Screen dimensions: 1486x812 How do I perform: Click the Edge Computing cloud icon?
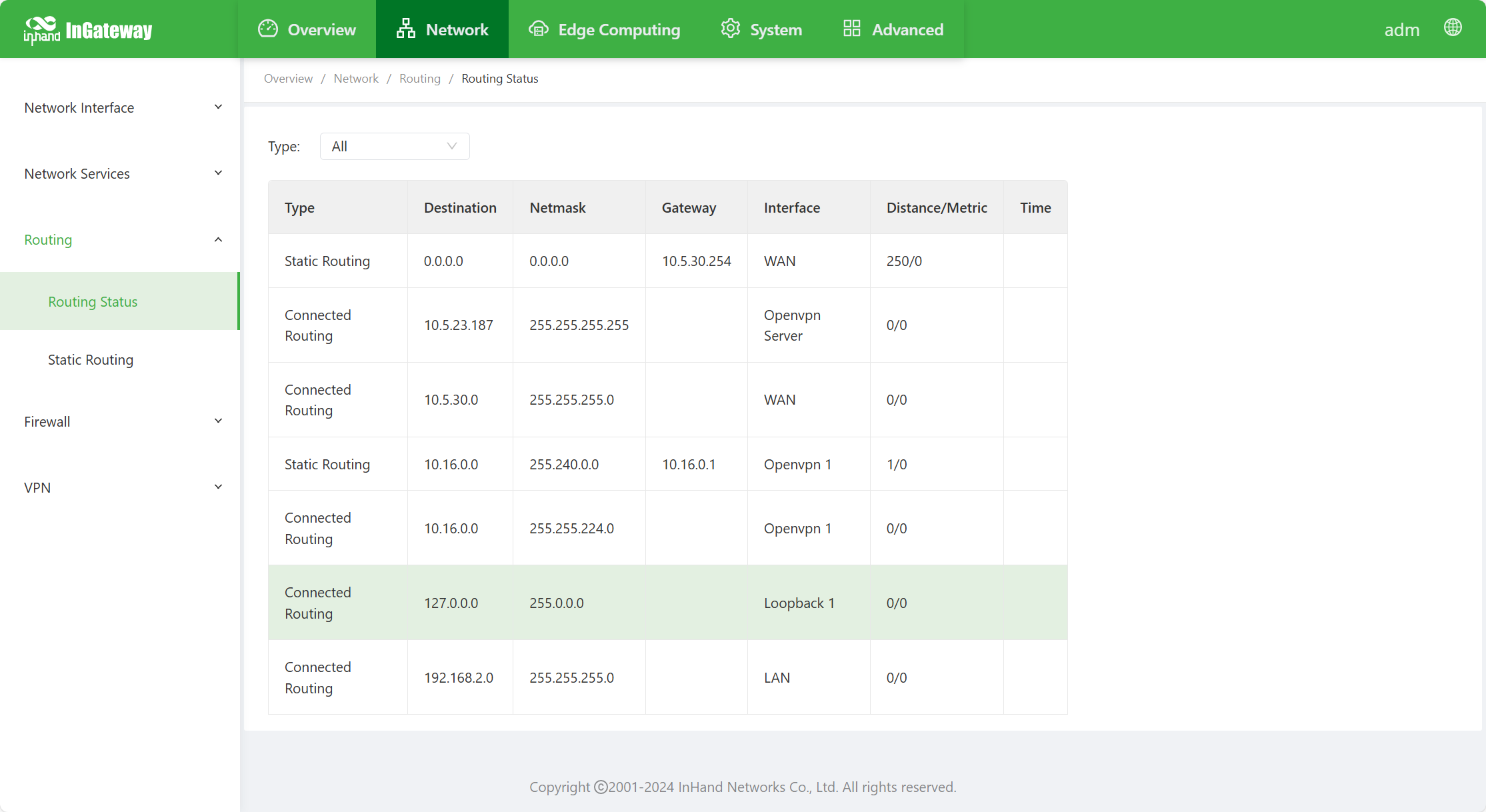coord(538,29)
